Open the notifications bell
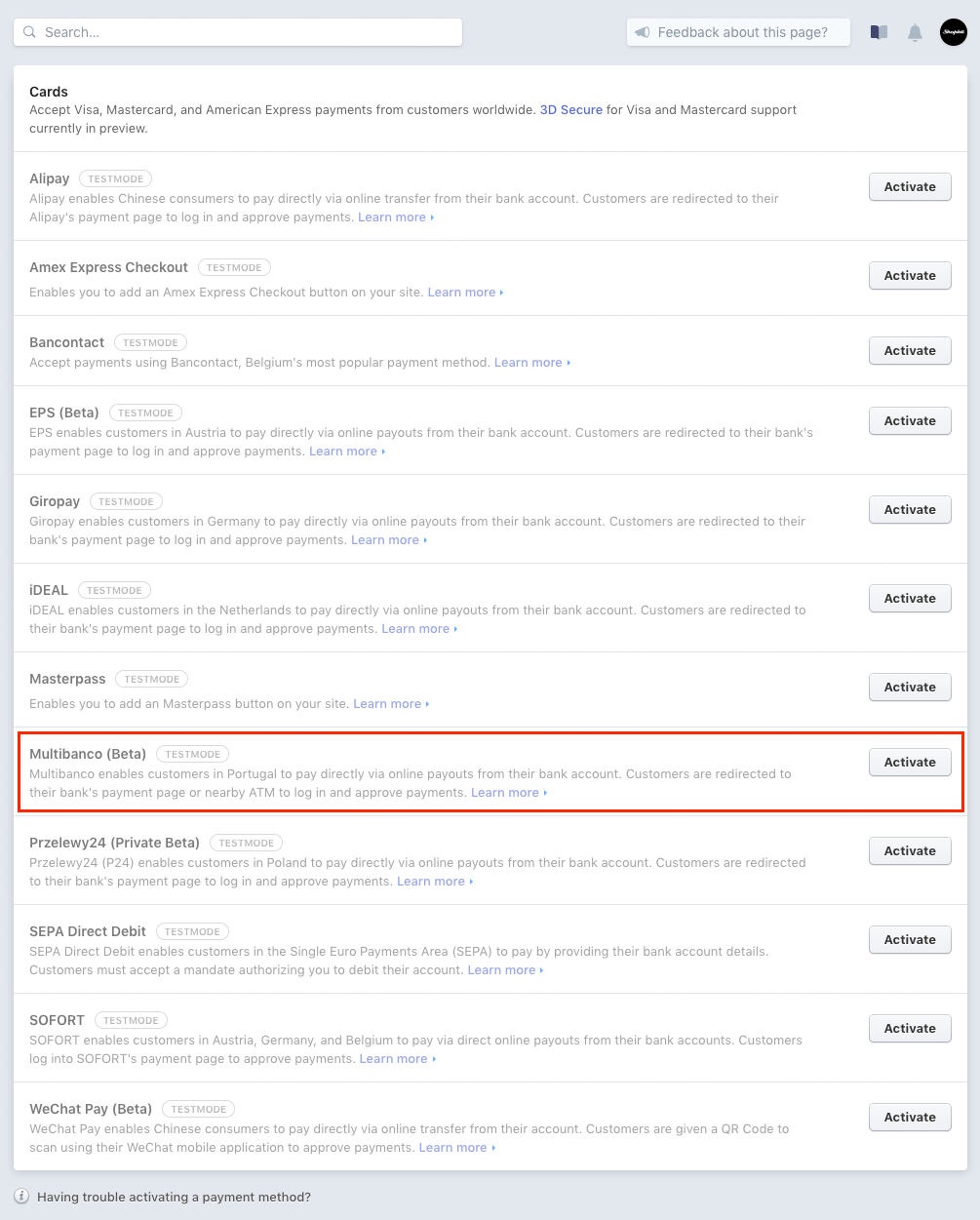980x1220 pixels. (915, 32)
